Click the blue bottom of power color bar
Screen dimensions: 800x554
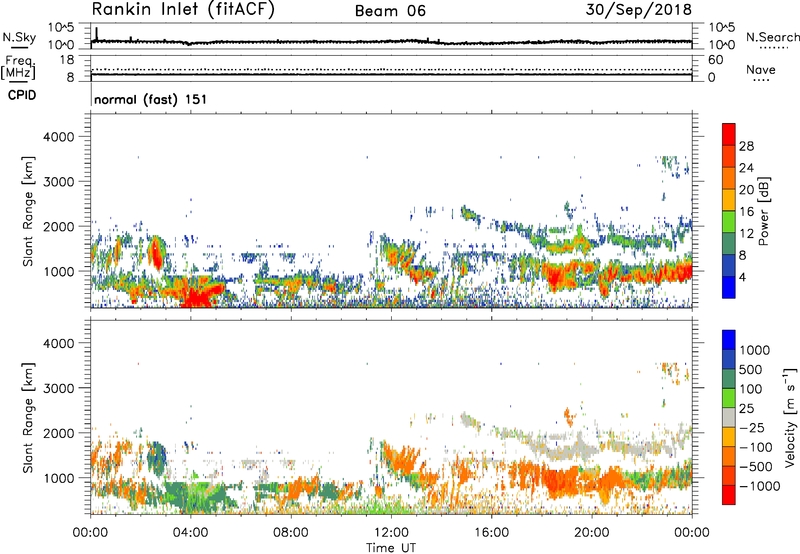[x=729, y=288]
